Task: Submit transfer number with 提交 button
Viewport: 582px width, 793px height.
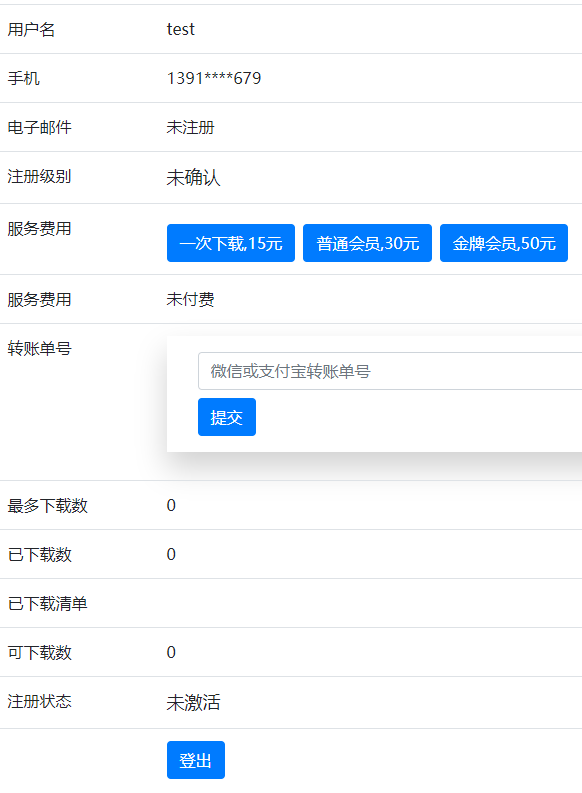Action: (x=227, y=417)
